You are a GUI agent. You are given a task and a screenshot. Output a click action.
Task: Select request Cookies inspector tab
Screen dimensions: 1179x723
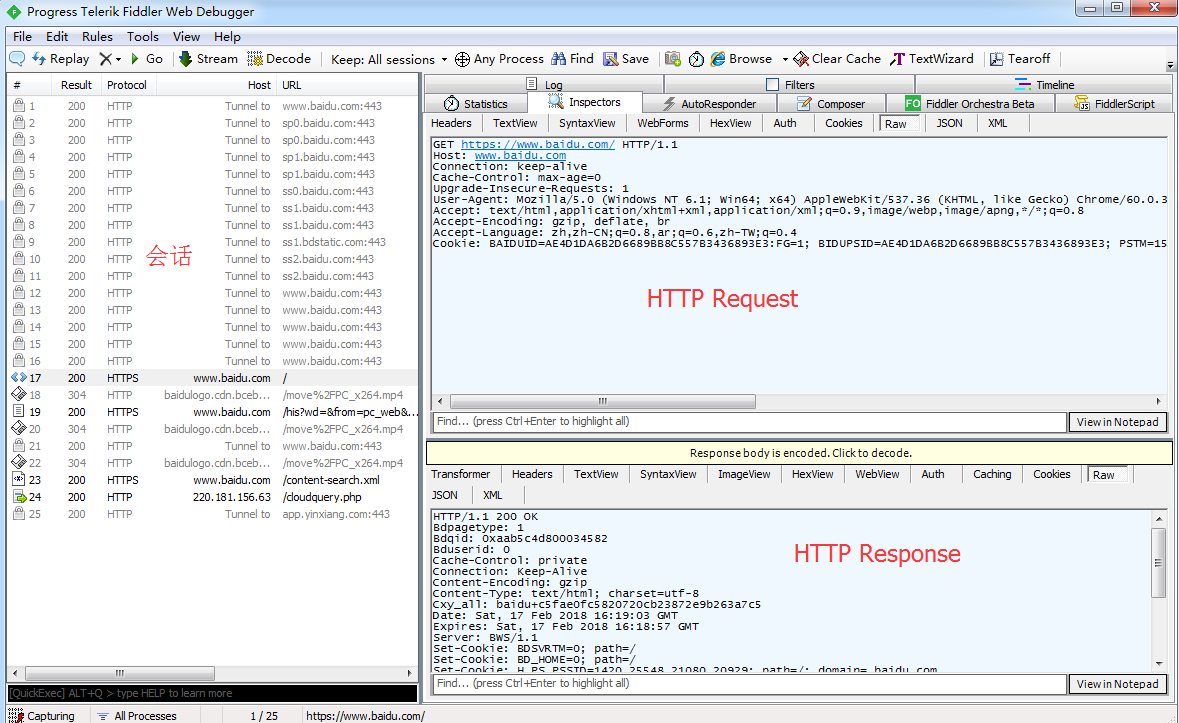pyautogui.click(x=844, y=123)
